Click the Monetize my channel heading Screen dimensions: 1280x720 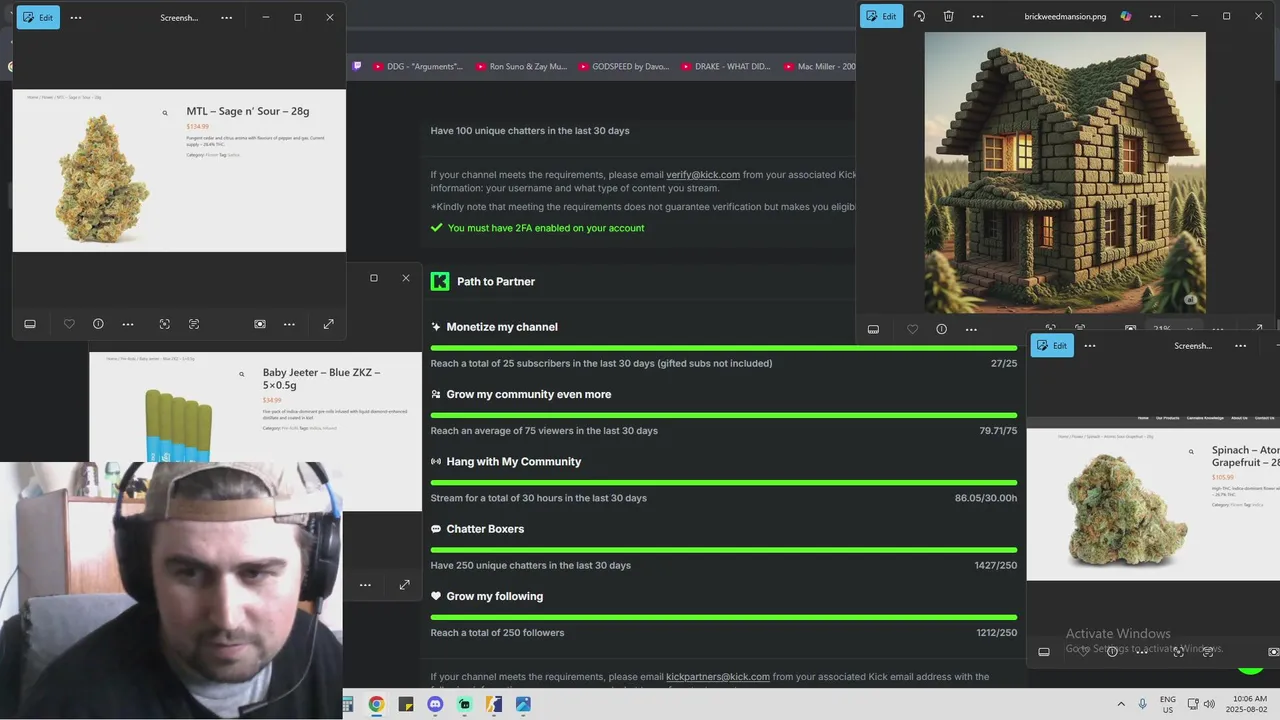point(502,327)
